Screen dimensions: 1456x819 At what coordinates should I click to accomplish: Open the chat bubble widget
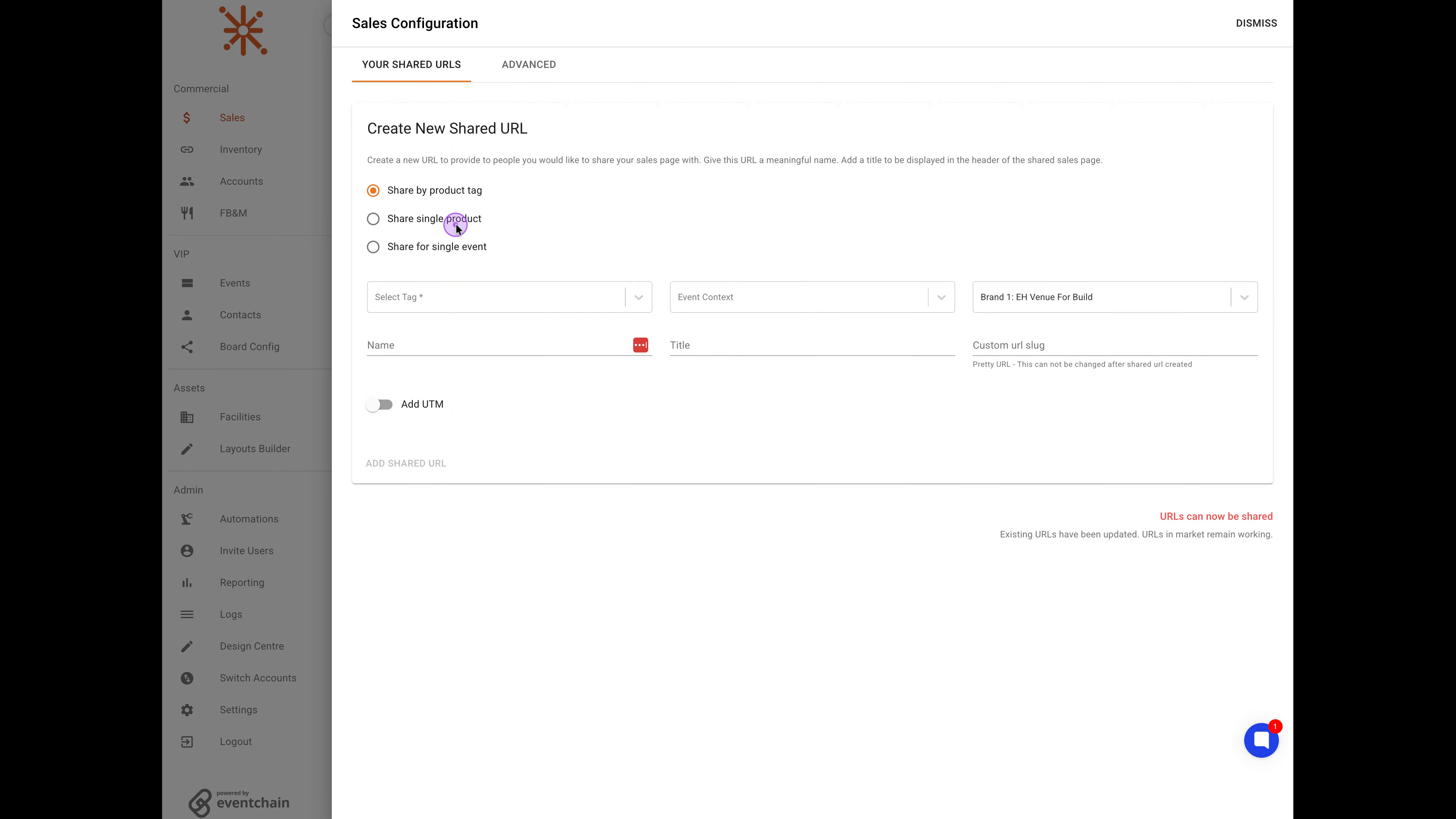point(1261,740)
